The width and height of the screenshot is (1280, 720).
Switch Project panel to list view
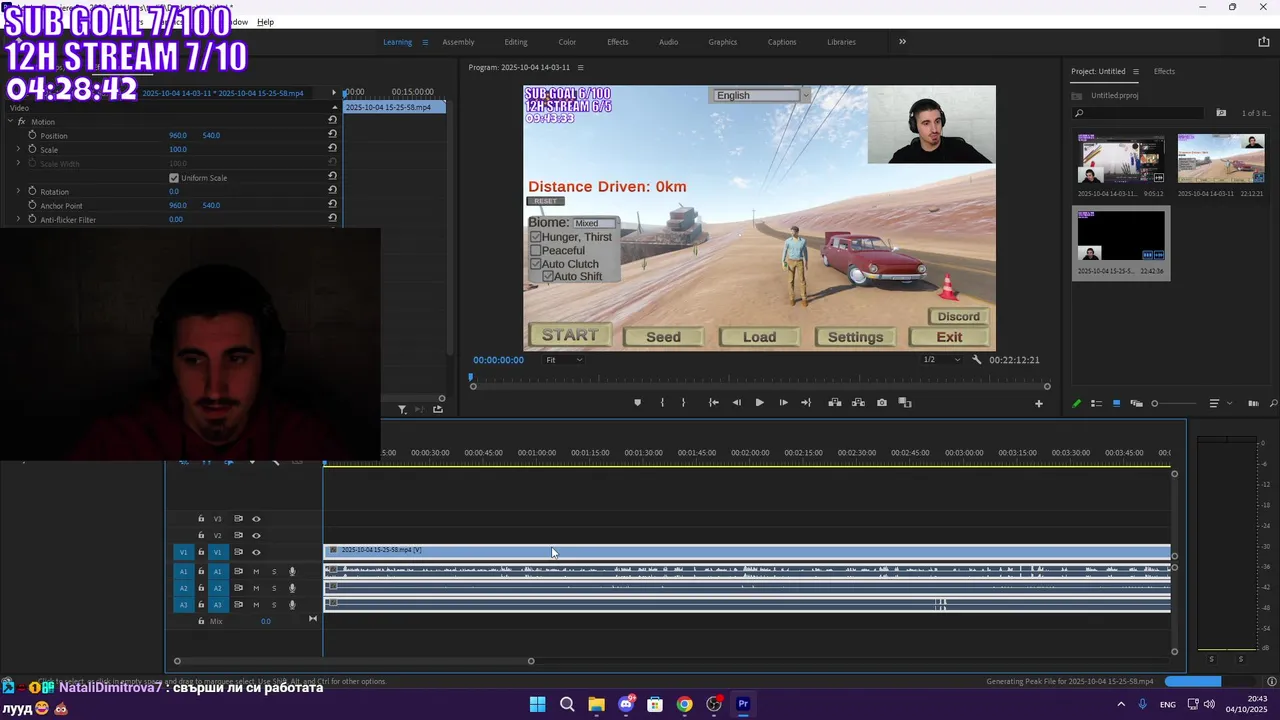pos(1097,404)
